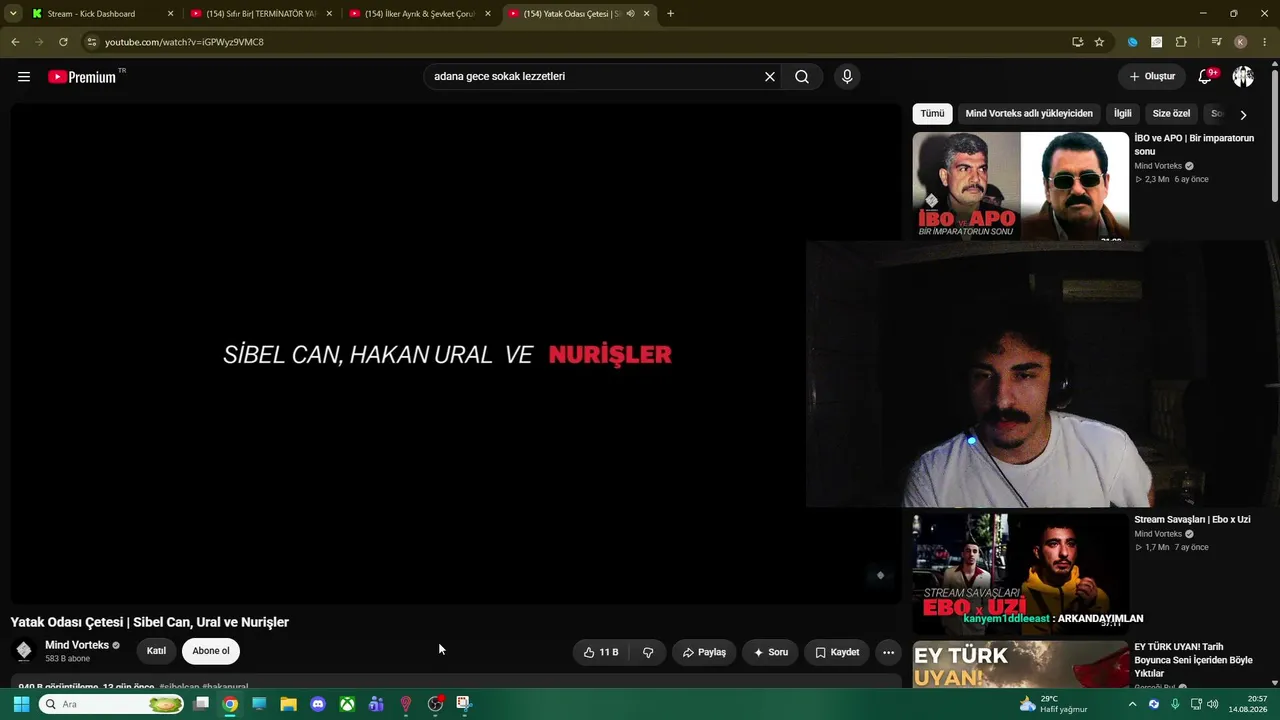Open Chrome three-dot menu
1280x720 pixels.
pos(1265,42)
